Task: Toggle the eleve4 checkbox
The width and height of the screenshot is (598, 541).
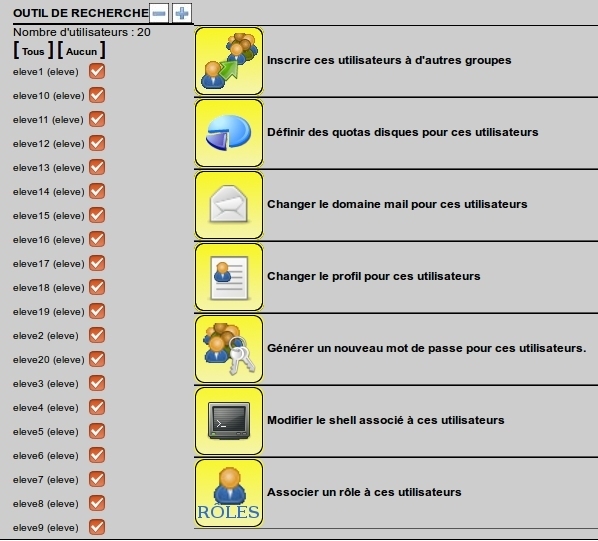Action: coord(97,407)
